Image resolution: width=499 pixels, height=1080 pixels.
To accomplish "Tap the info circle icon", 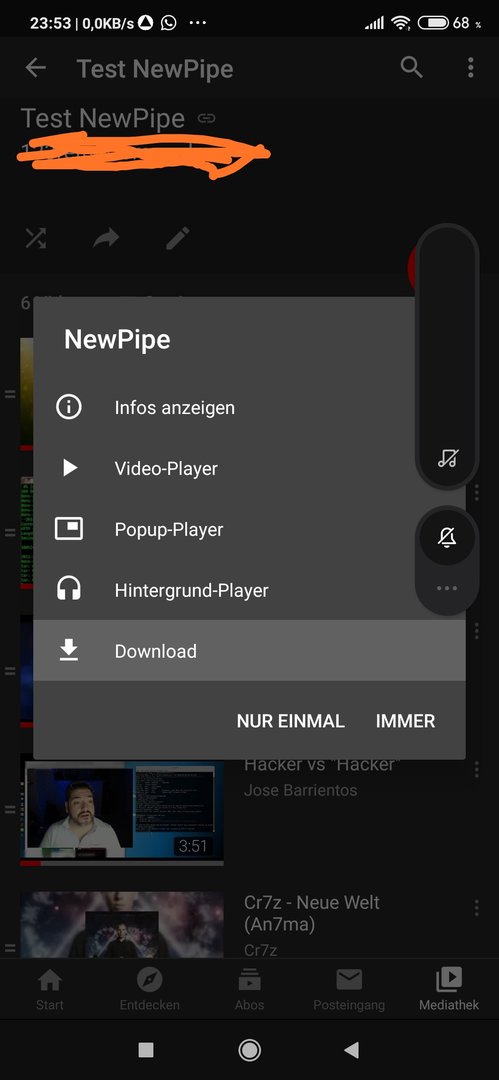I will [68, 408].
